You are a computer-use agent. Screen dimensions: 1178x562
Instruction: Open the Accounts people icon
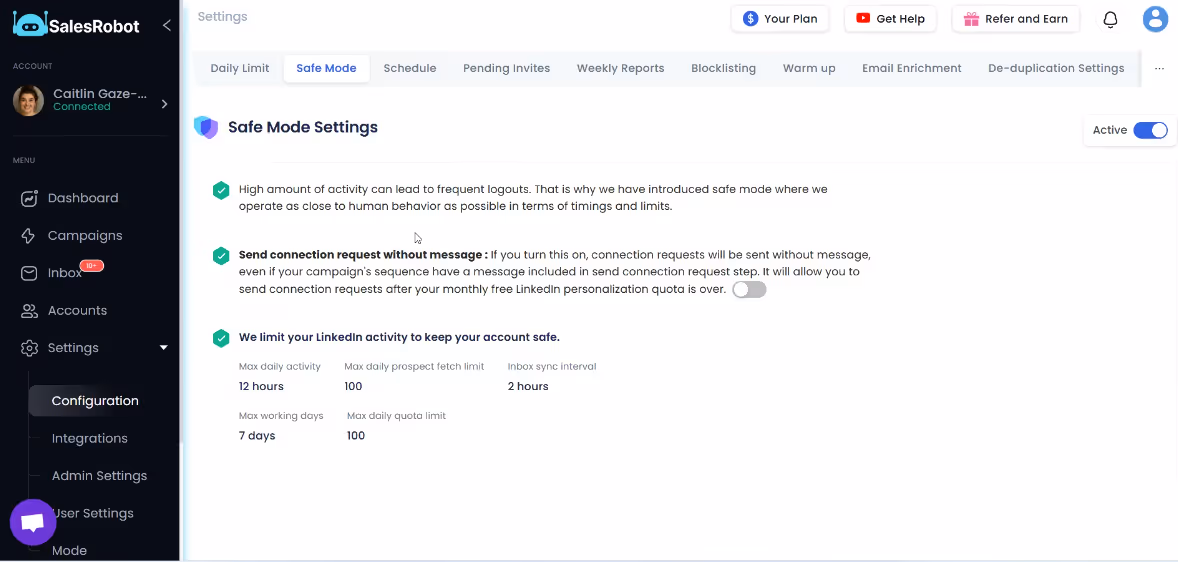tap(29, 311)
